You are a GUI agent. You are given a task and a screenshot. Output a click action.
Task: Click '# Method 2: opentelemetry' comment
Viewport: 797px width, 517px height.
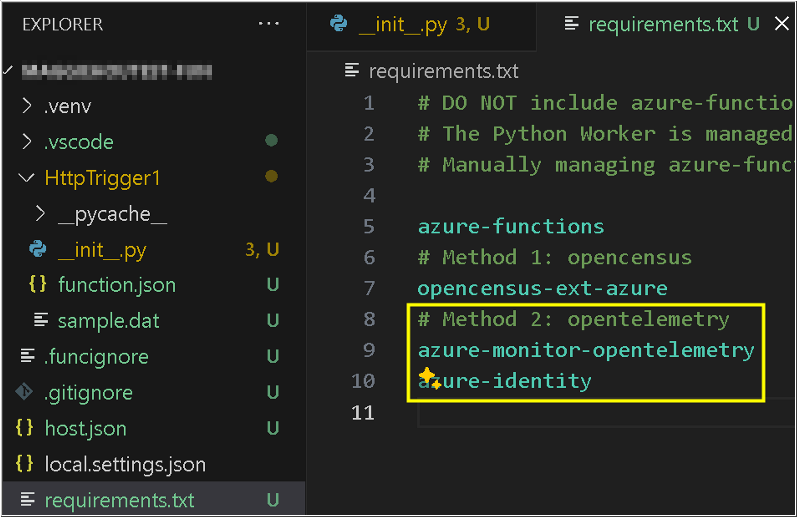coord(573,320)
